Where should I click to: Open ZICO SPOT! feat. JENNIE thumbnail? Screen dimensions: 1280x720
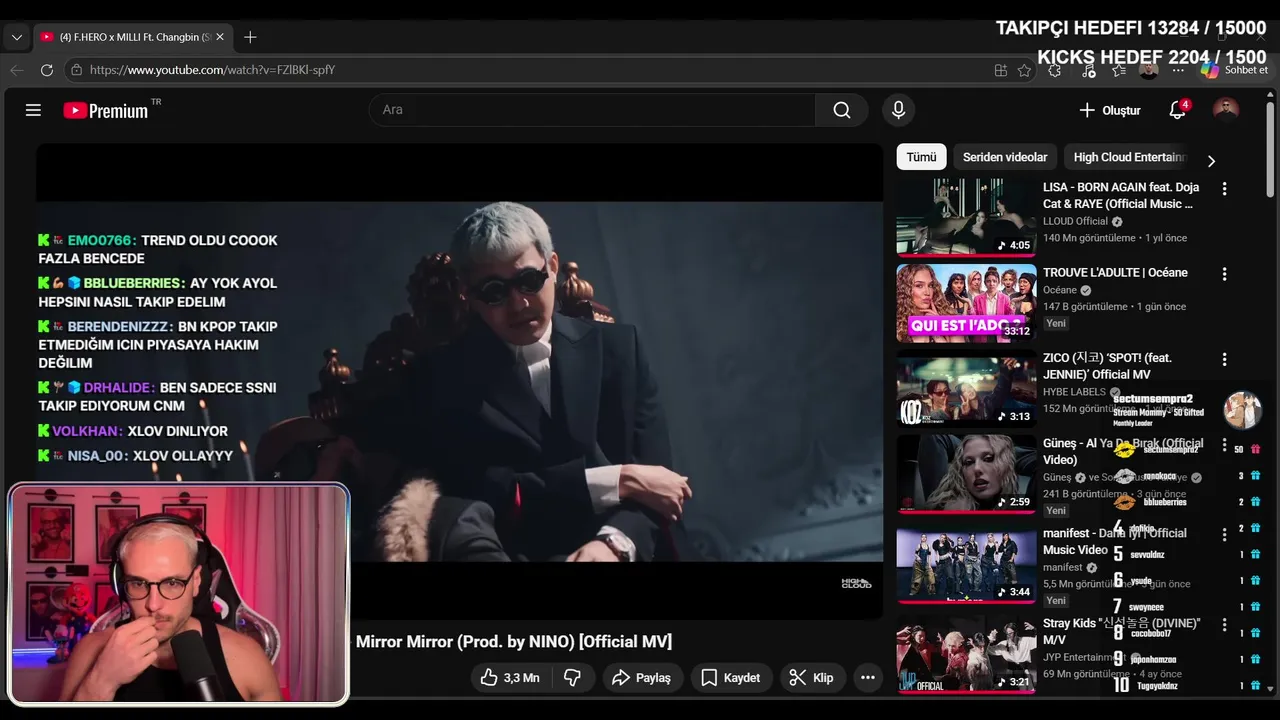click(966, 388)
